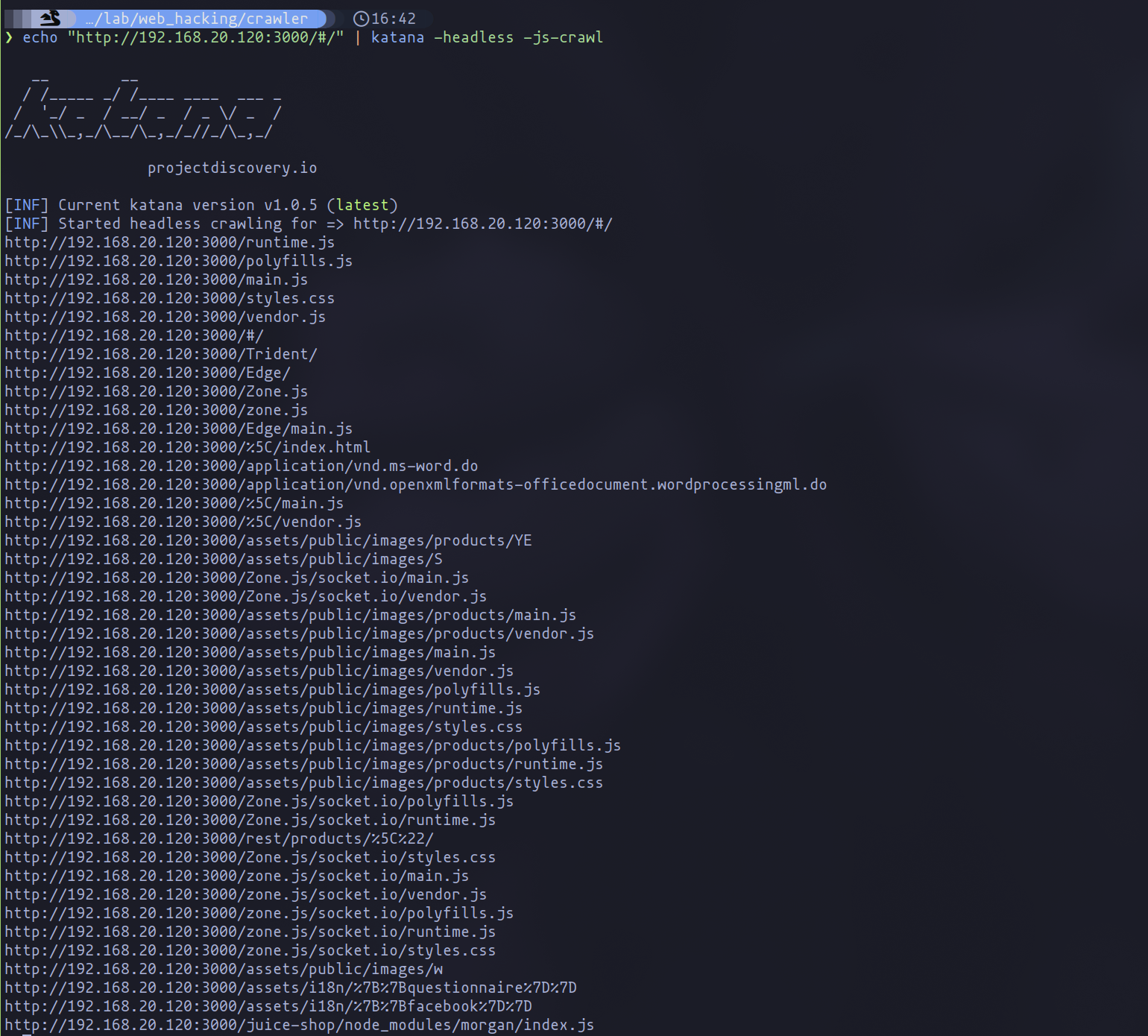Click the second [INF] tag on crawling line
Viewport: 1148px width, 1036px height.
(27, 224)
